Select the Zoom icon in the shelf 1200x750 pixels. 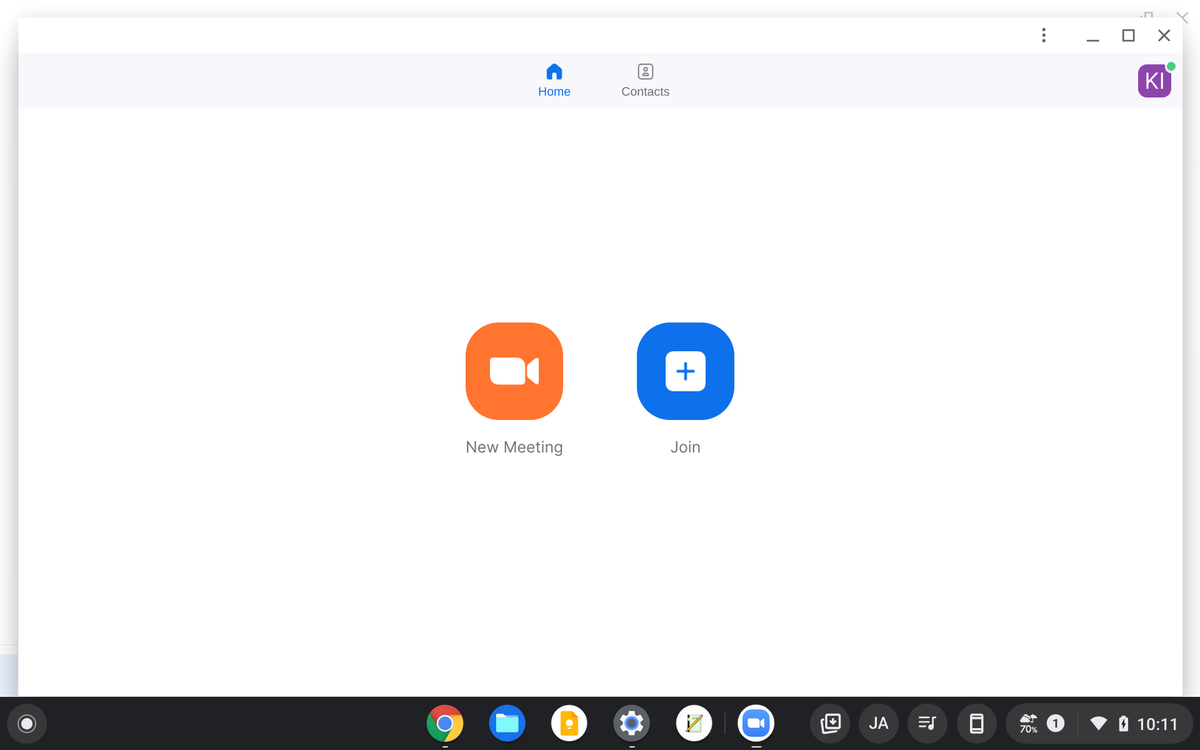tap(756, 723)
